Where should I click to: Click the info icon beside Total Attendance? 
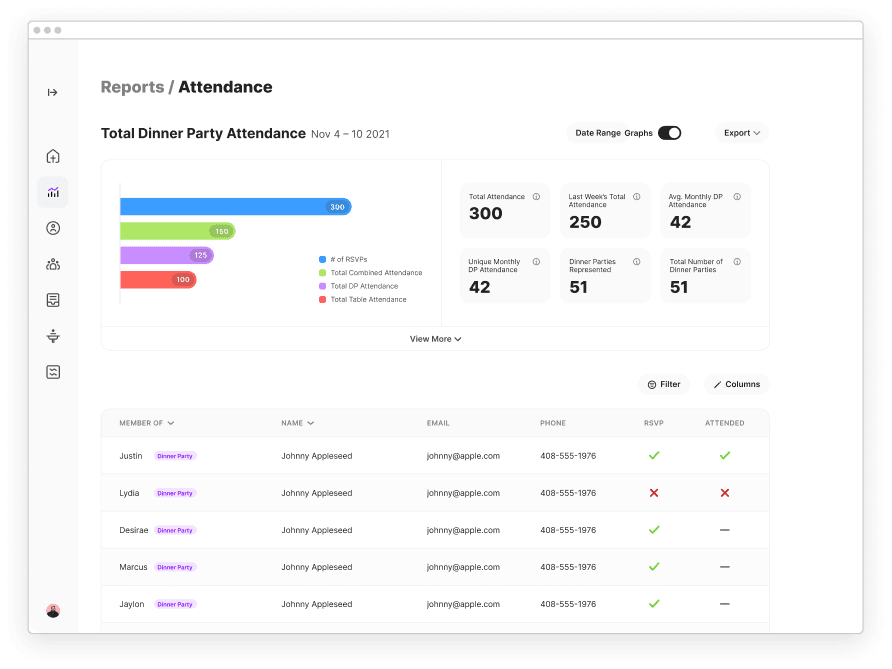pos(536,197)
